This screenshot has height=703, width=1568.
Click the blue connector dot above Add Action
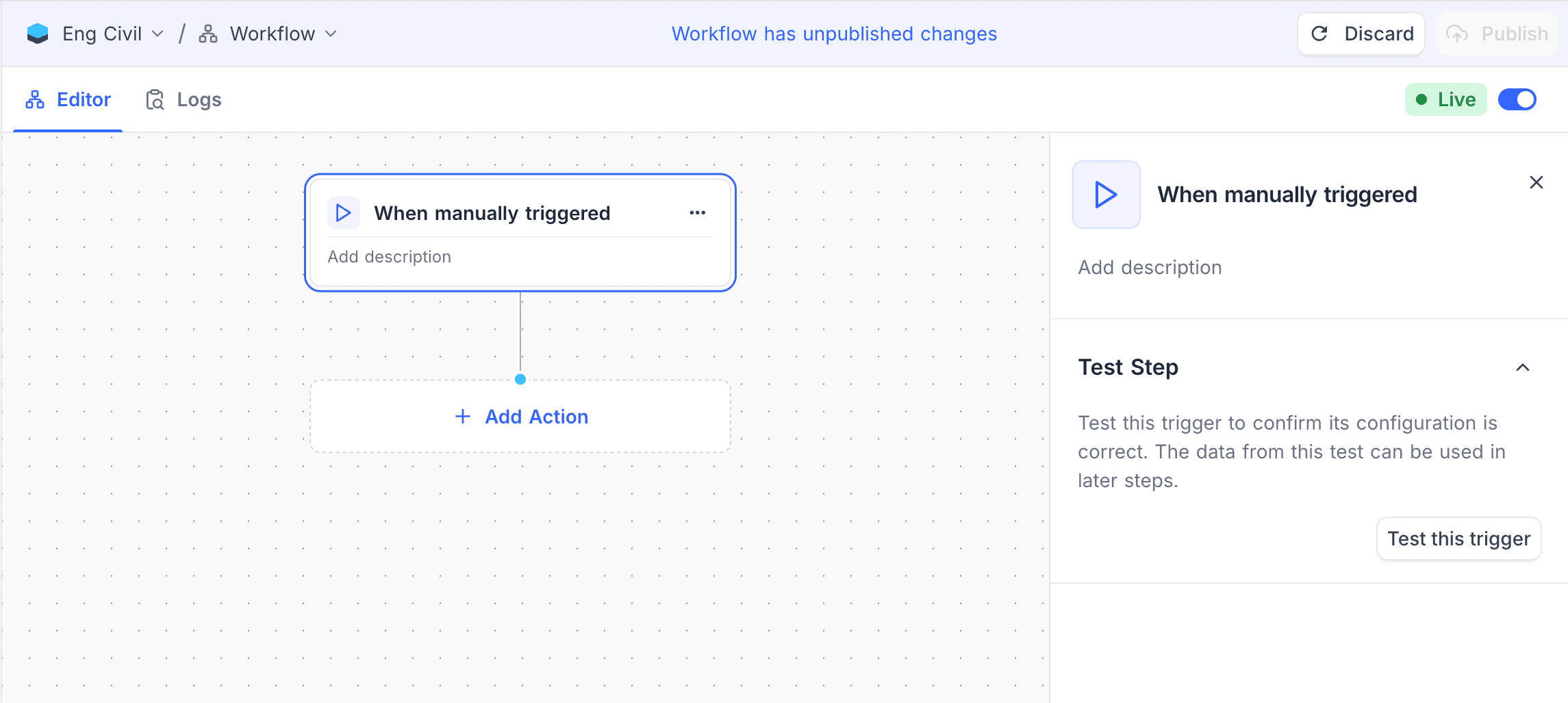[x=520, y=379]
